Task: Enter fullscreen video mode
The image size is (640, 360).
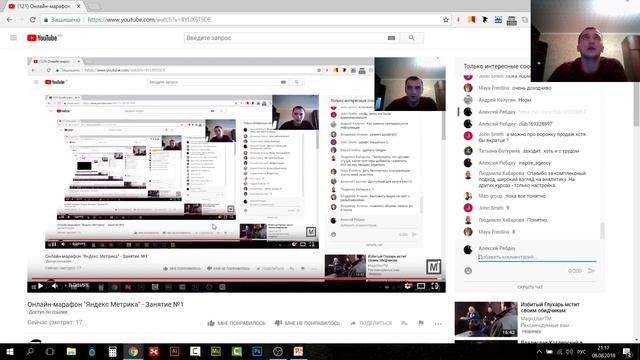Action: 435,286
